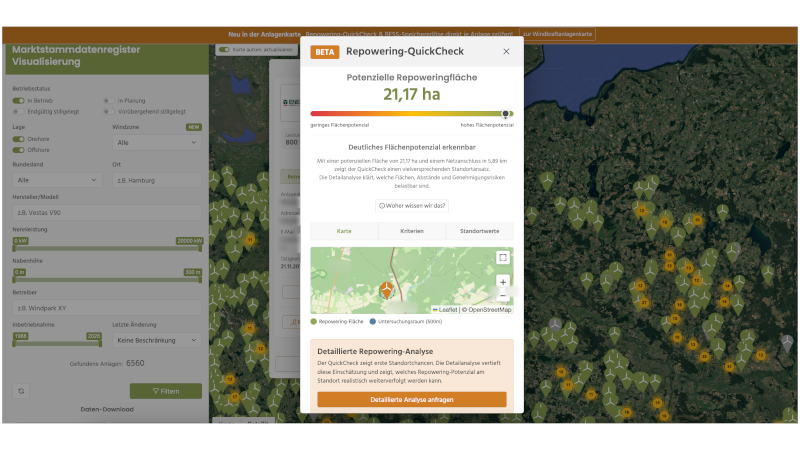Switch to the Kriterien tab
The width and height of the screenshot is (800, 450).
tap(412, 231)
